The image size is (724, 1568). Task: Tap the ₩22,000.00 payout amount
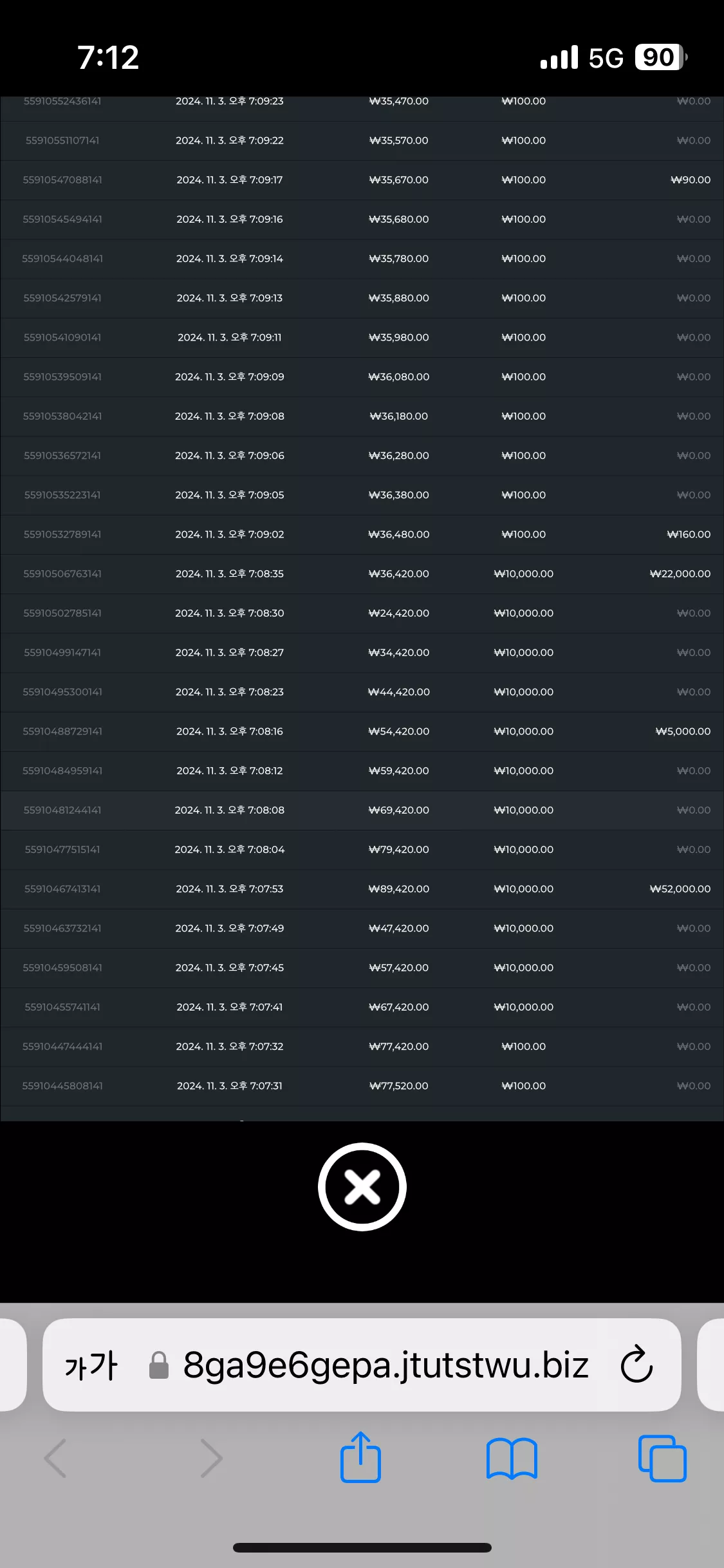pyautogui.click(x=680, y=574)
